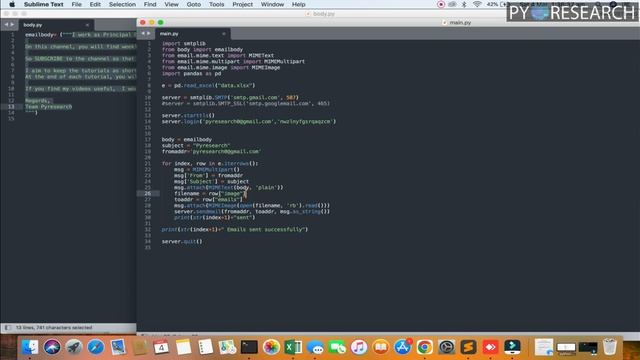
Task: Click the pd.read_excel("data.xlsx") line
Action: 208,85
